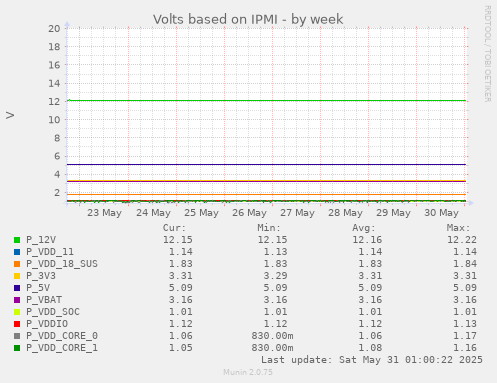This screenshot has width=497, height=383.
Task: Click the P_5V dark blue legend swatch
Action: point(17,288)
